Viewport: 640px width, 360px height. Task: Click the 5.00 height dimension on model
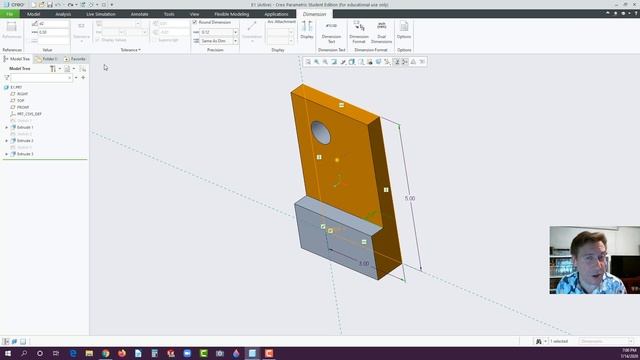point(409,198)
